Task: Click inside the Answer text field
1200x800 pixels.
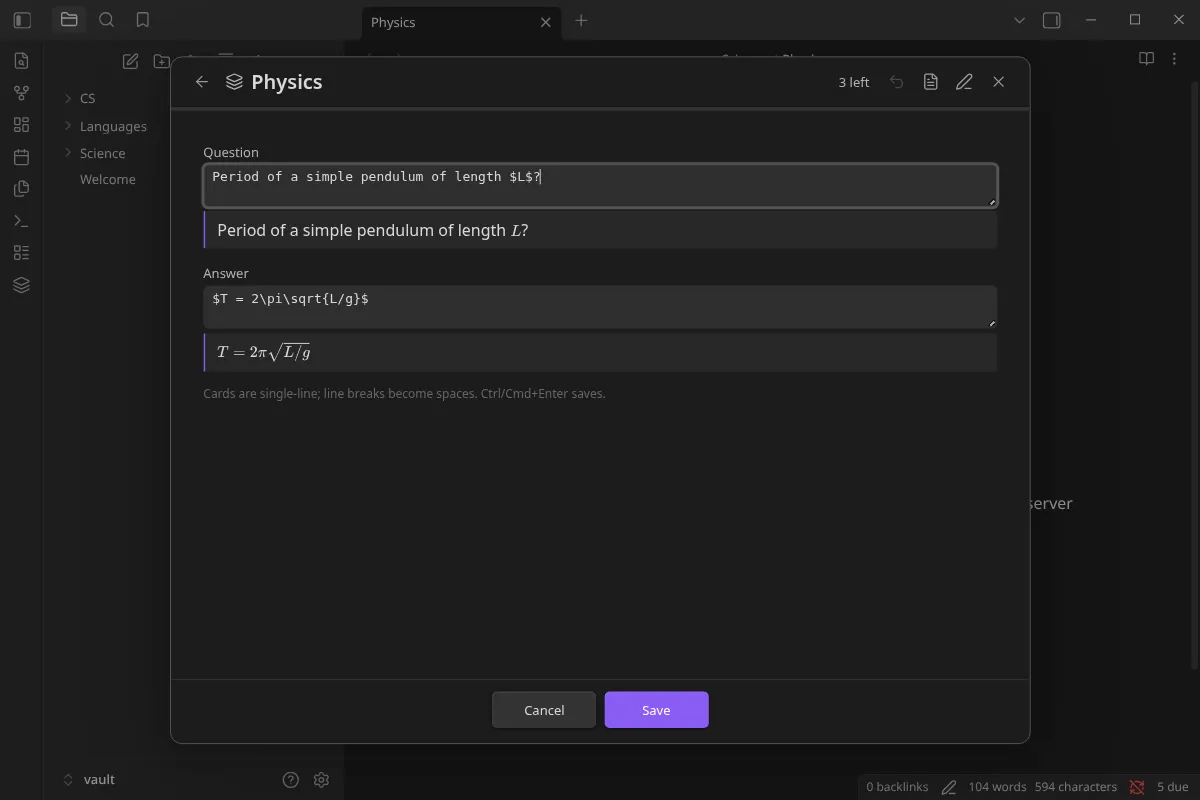Action: [600, 306]
